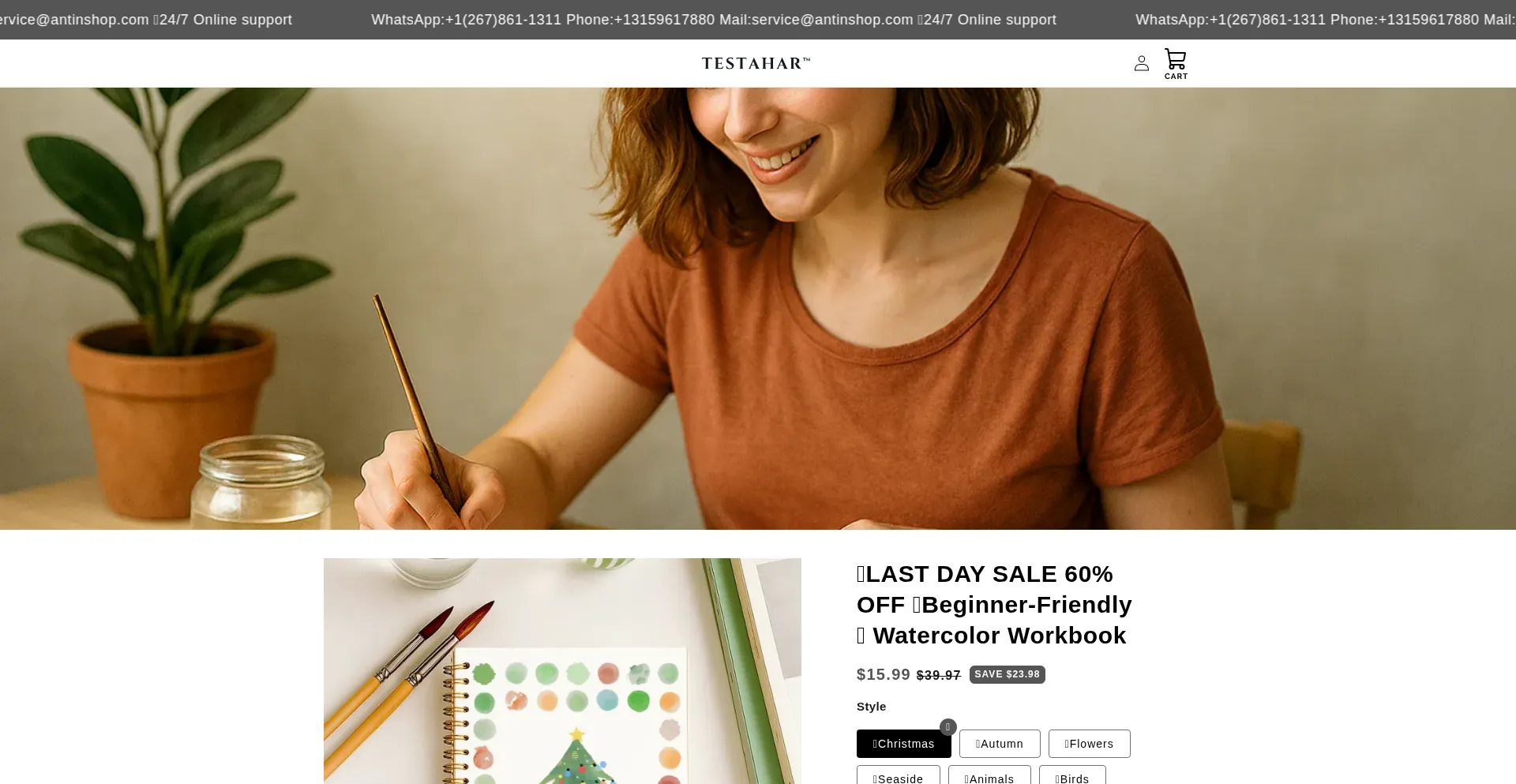Image resolution: width=1516 pixels, height=784 pixels.
Task: Open the user account icon
Action: pos(1141,63)
